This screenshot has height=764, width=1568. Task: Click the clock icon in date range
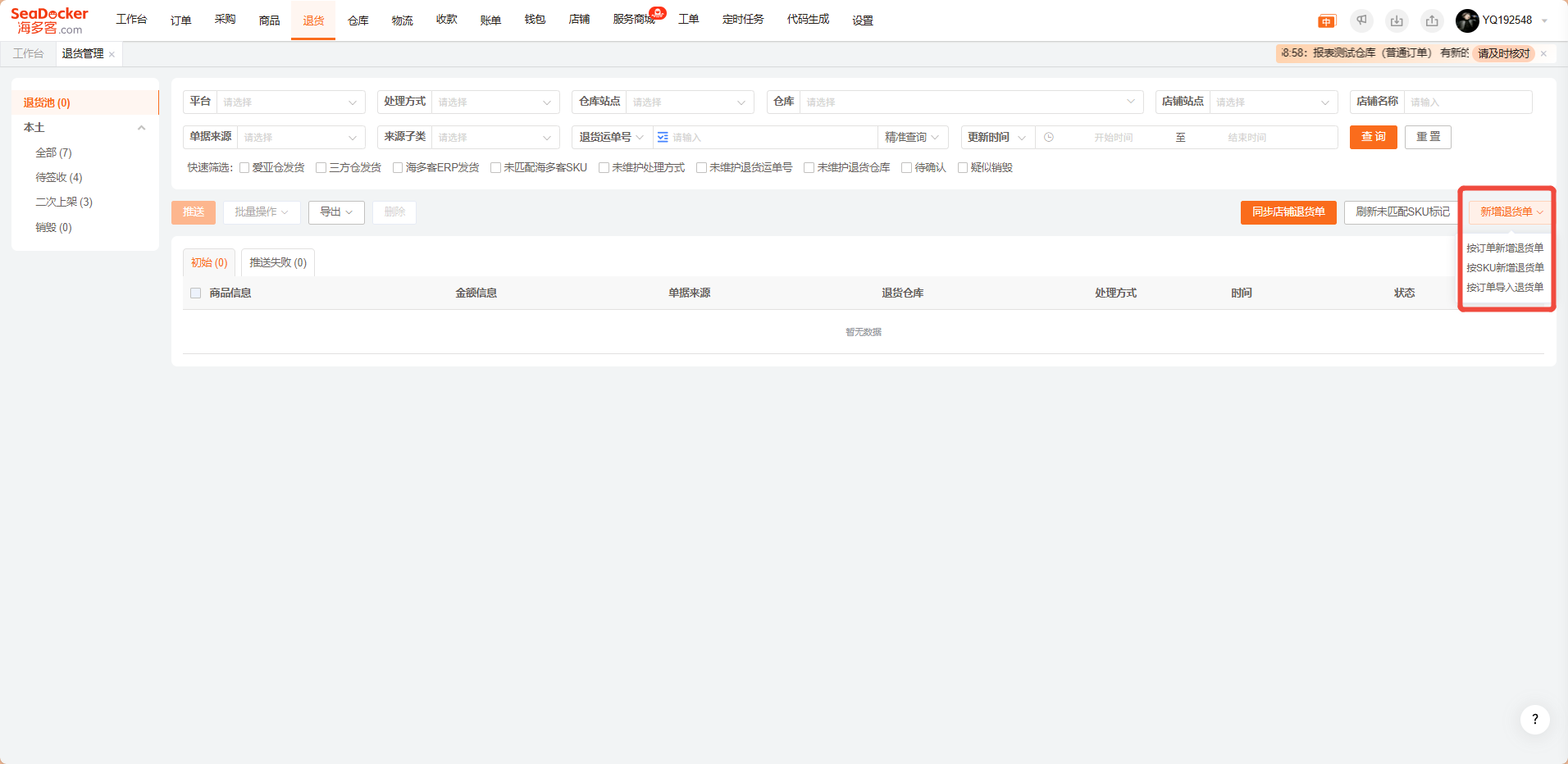[x=1049, y=137]
